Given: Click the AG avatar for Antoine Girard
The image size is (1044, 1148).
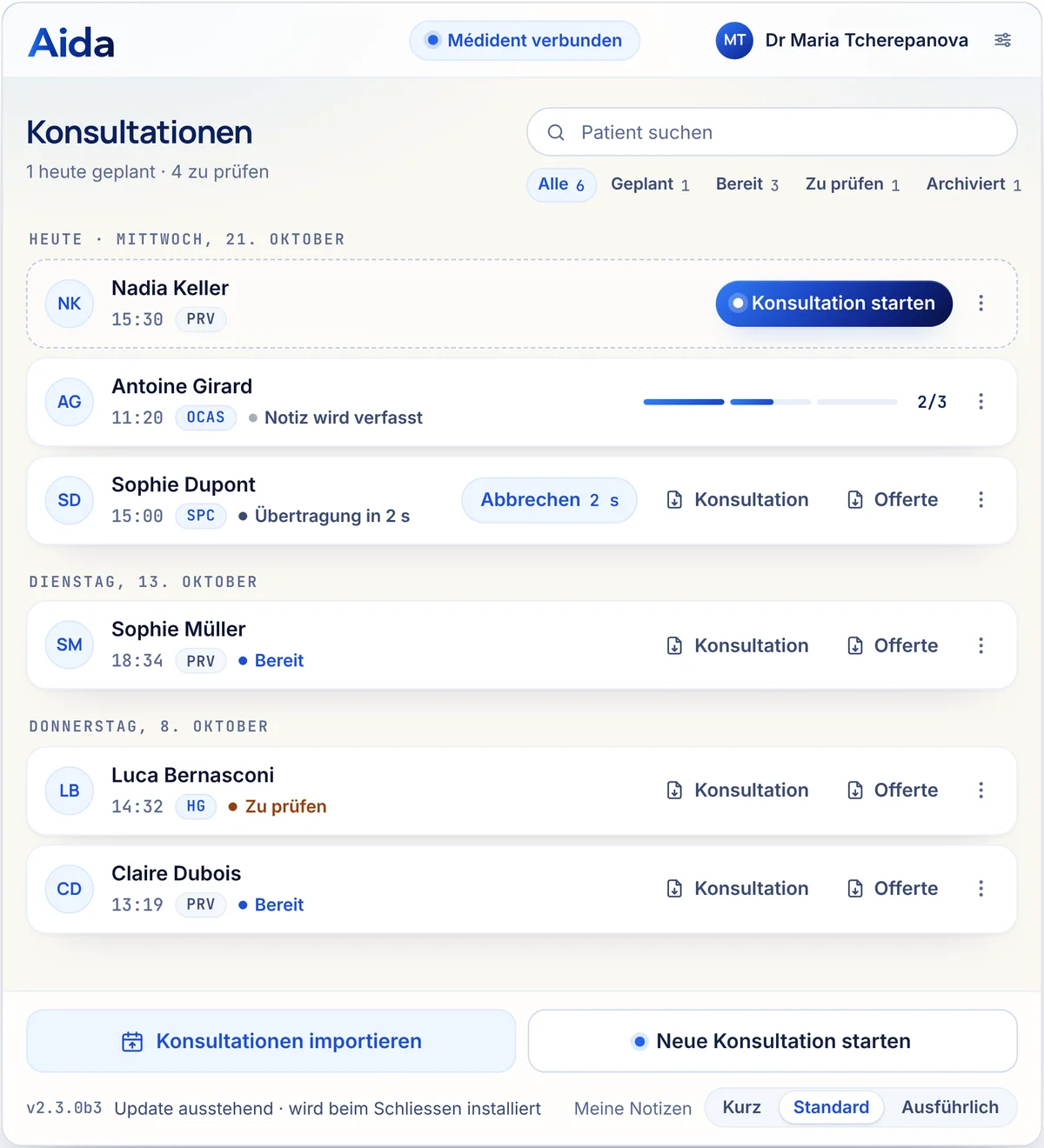Looking at the screenshot, I should tap(70, 402).
